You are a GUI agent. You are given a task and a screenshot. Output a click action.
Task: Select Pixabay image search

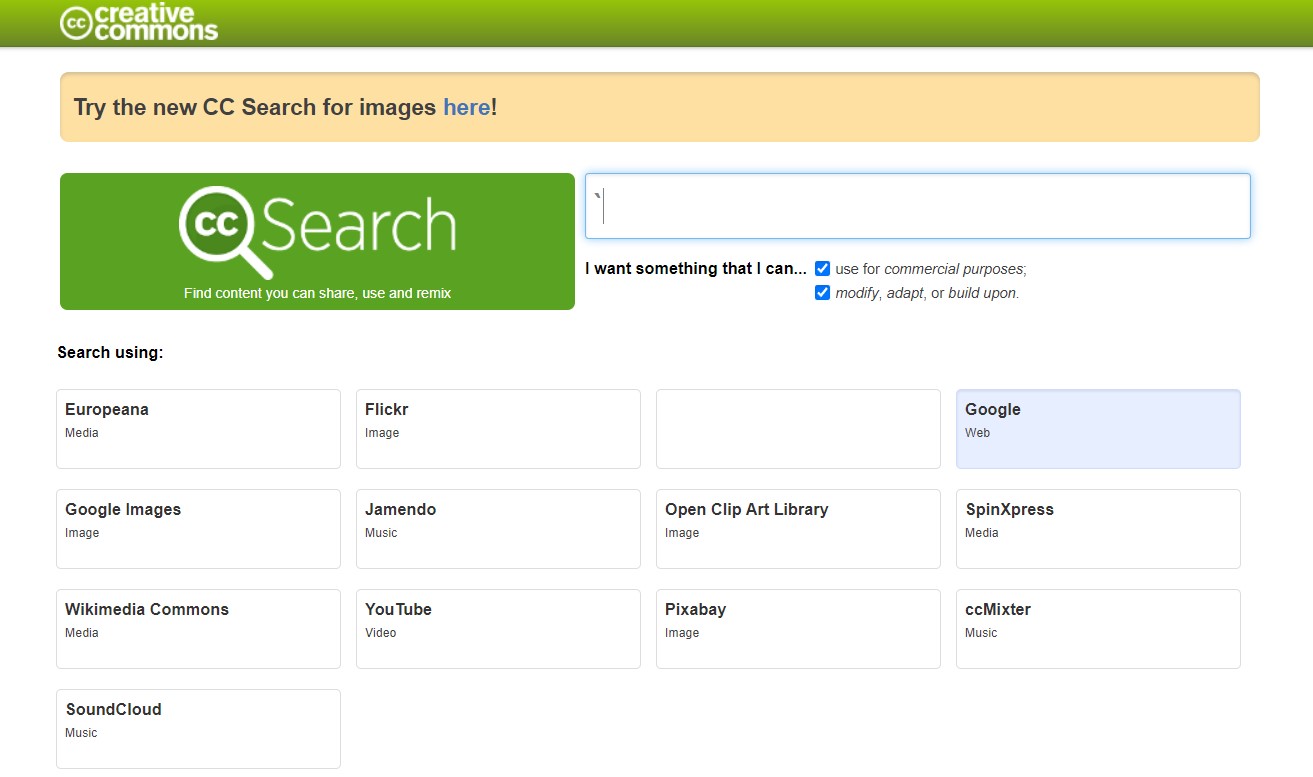point(798,629)
